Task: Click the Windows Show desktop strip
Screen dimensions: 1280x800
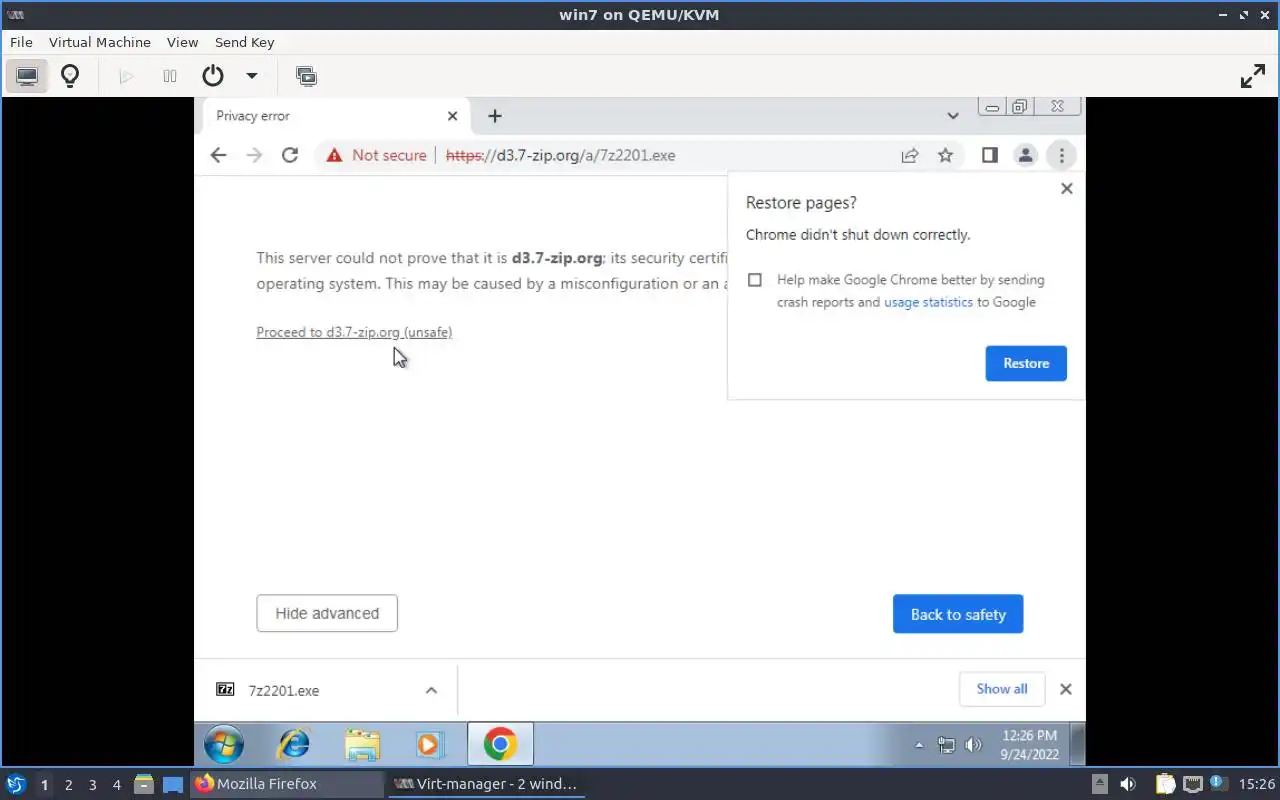Action: 1078,744
